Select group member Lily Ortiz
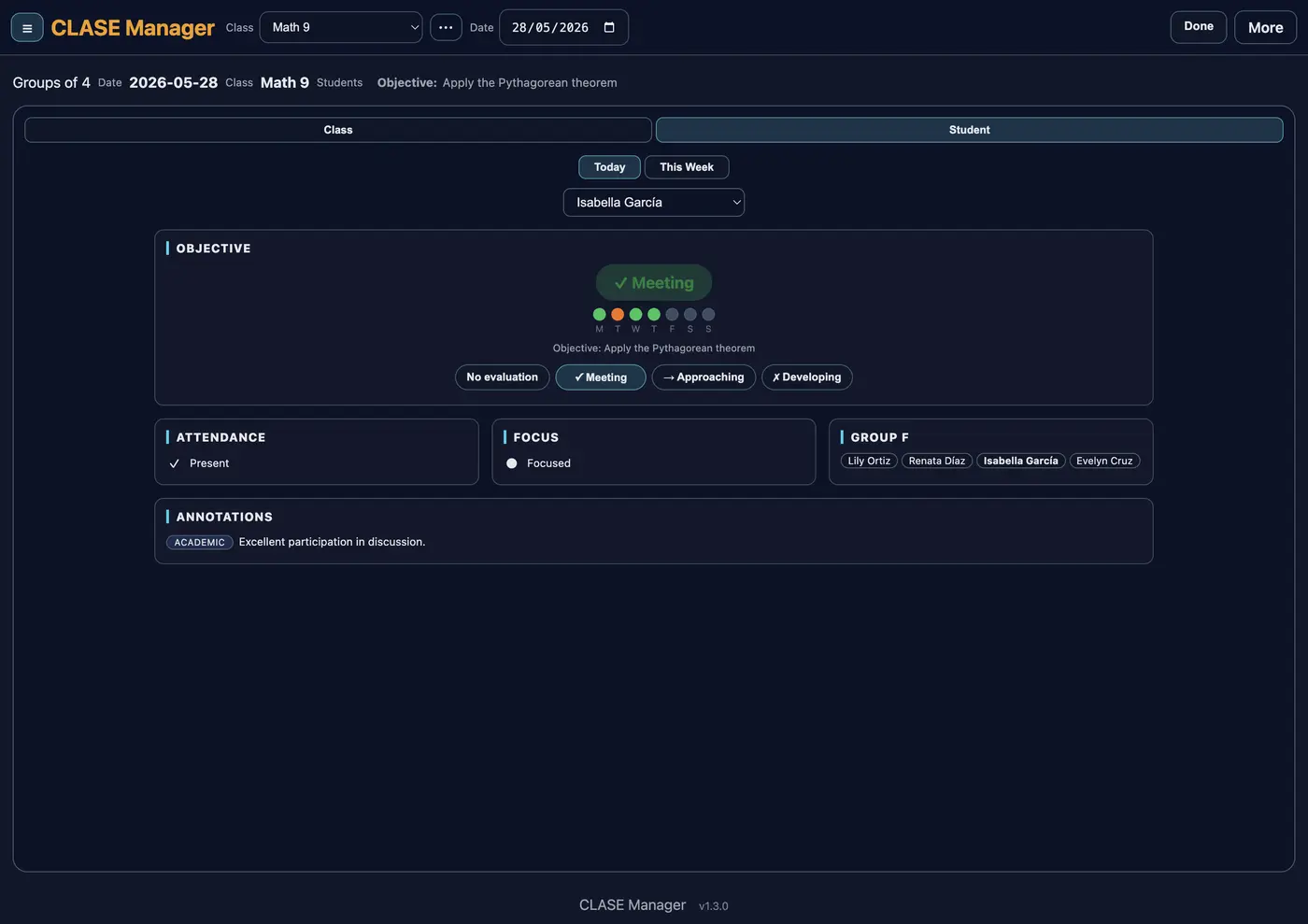Image resolution: width=1308 pixels, height=924 pixels. [869, 461]
